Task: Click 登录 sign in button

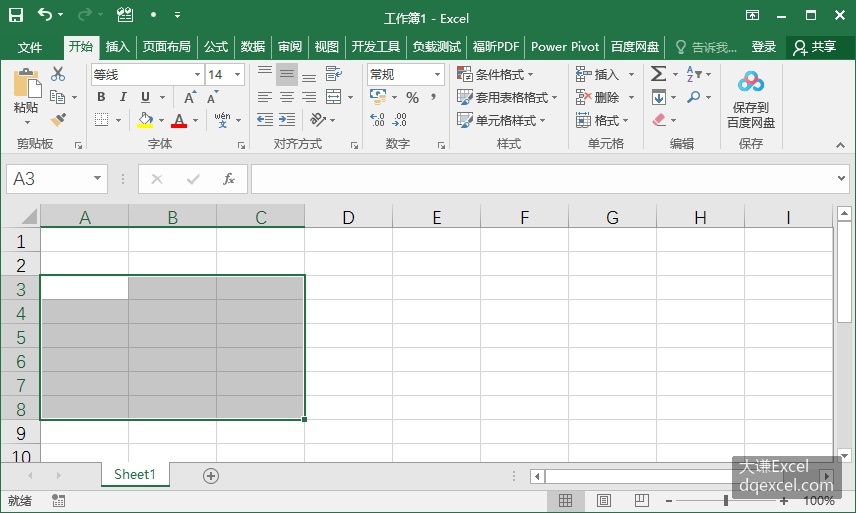Action: pos(763,47)
